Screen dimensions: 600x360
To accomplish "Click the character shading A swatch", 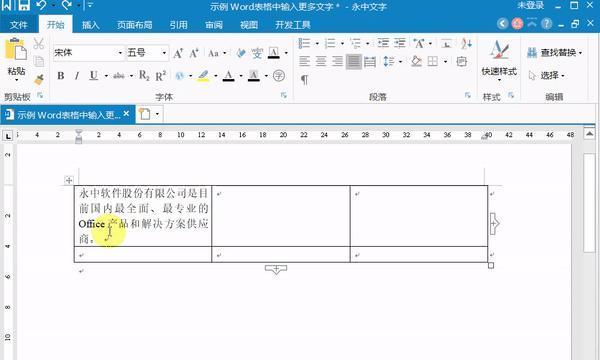I will pos(254,75).
